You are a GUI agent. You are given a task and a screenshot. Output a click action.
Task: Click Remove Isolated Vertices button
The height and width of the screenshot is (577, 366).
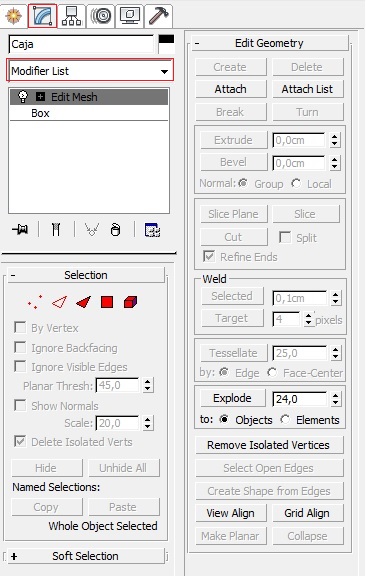point(269,445)
